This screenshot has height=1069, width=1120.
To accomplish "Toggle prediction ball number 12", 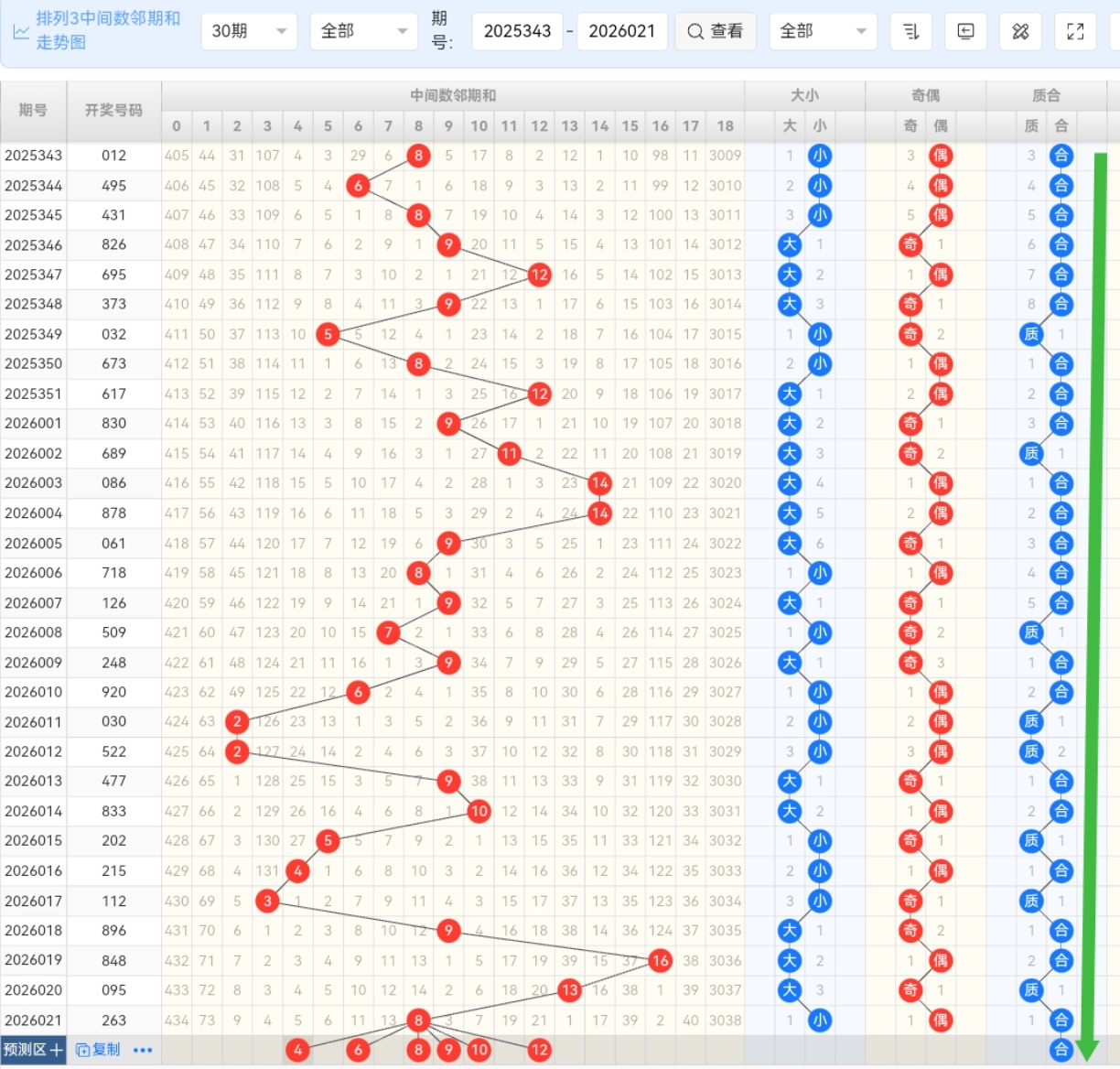I will tap(539, 1050).
